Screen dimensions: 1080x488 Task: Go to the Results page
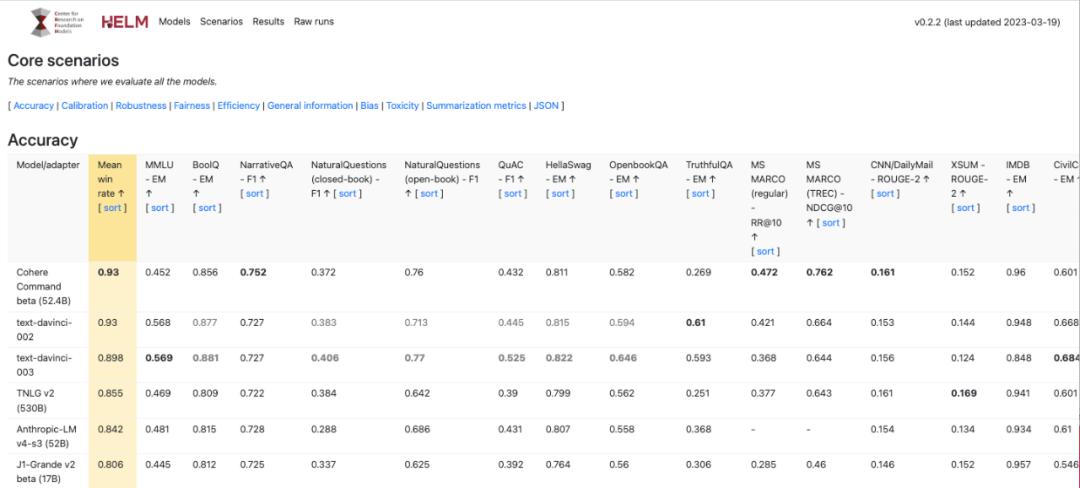pyautogui.click(x=268, y=22)
